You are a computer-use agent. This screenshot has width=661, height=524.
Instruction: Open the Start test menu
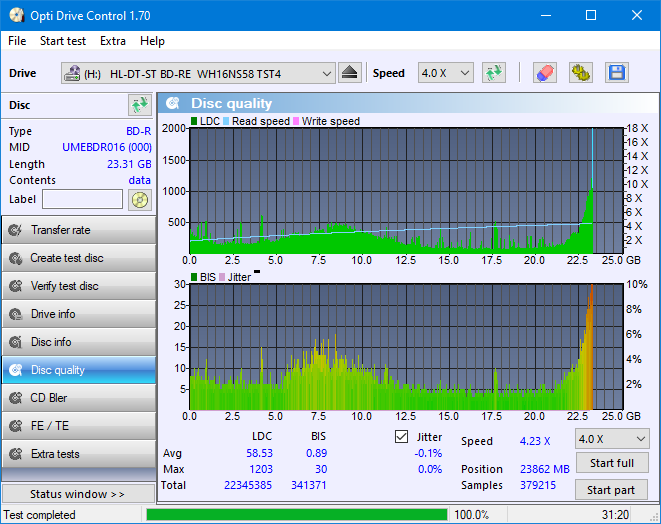point(63,41)
